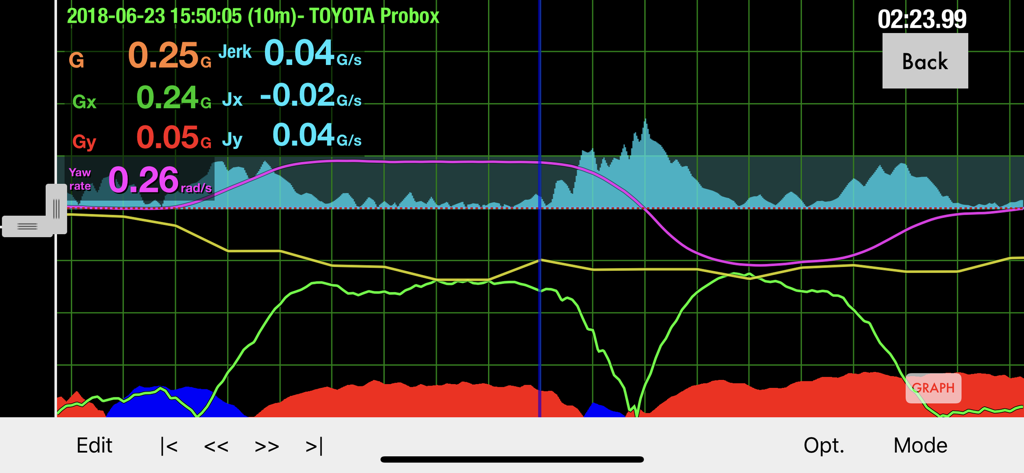Toggle the green Gx trace label
Viewport: 1024px width, 473px height.
[x=84, y=102]
